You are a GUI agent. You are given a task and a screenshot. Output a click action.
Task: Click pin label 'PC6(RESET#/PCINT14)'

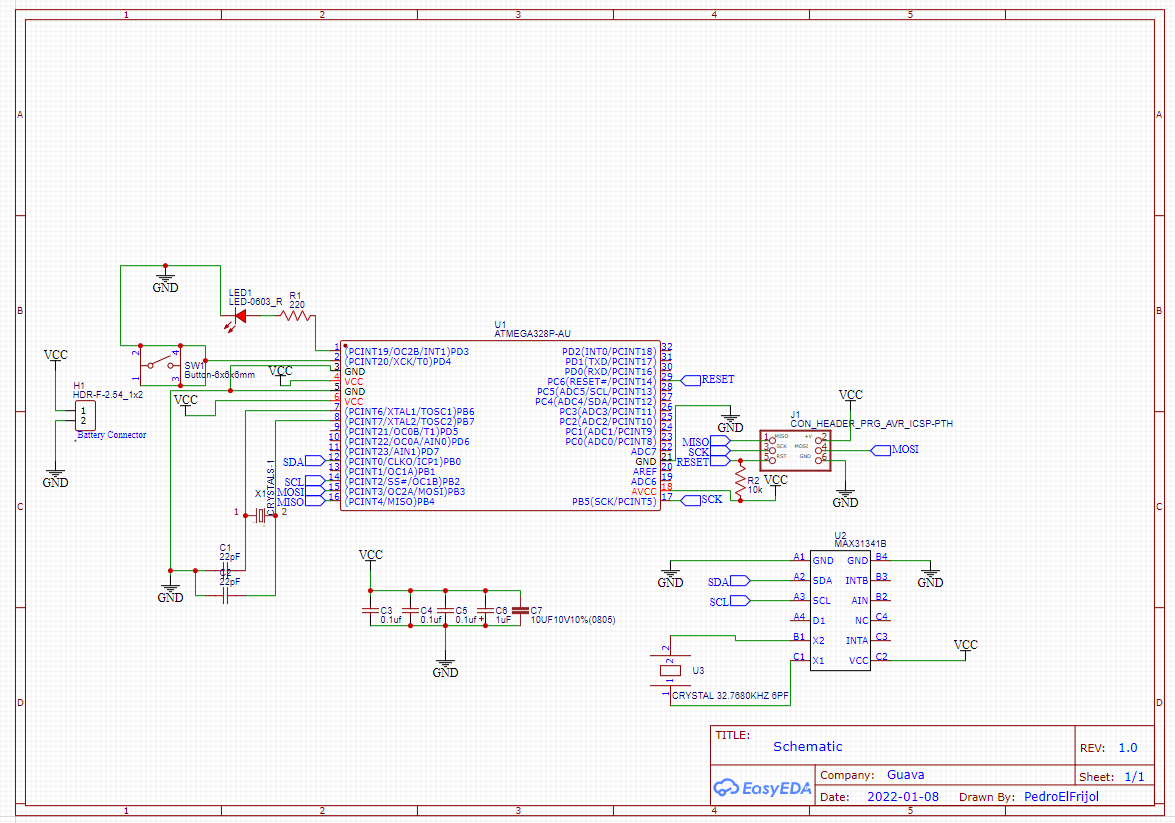(602, 382)
